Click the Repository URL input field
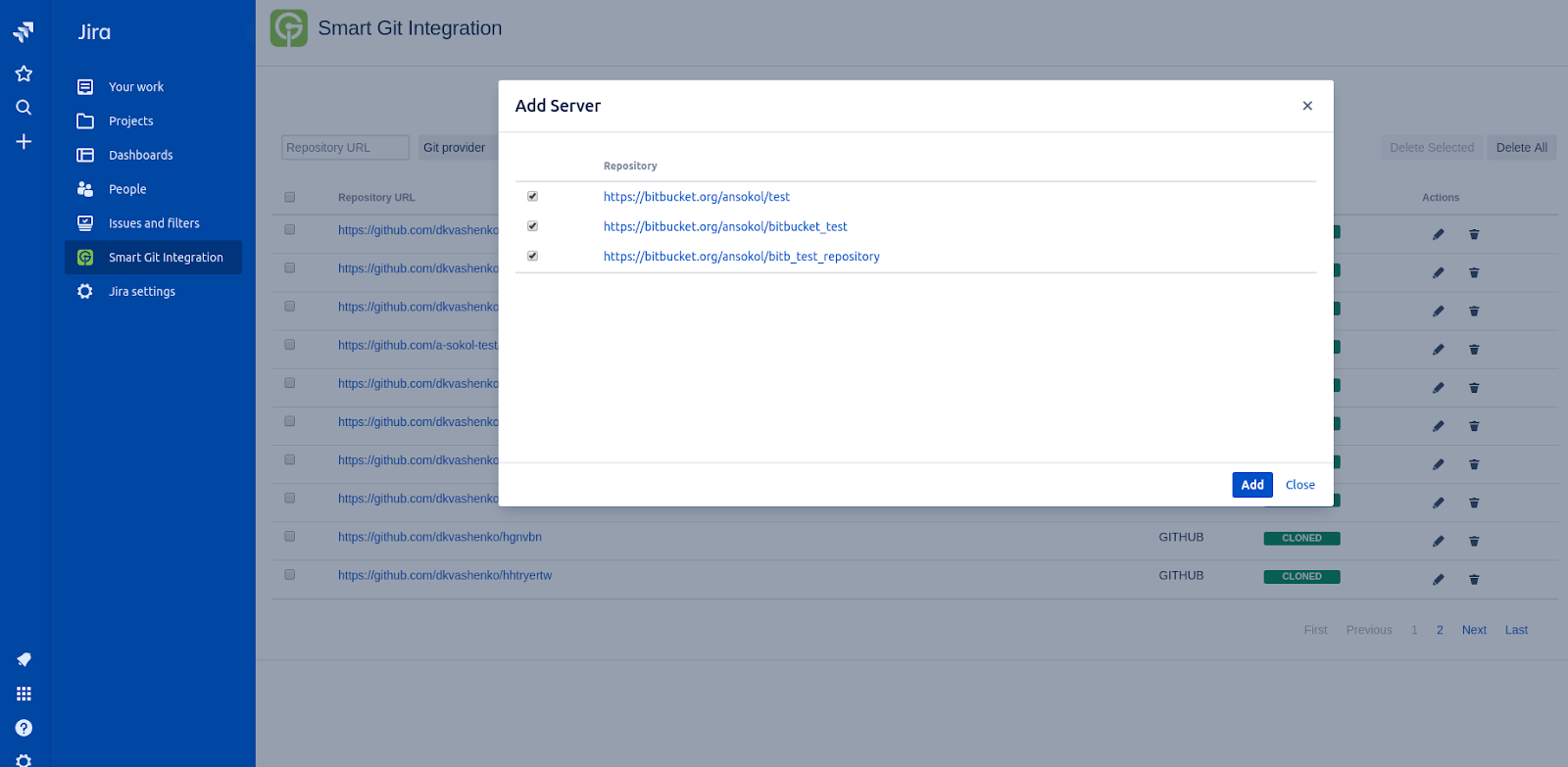The image size is (1568, 767). coord(345,148)
